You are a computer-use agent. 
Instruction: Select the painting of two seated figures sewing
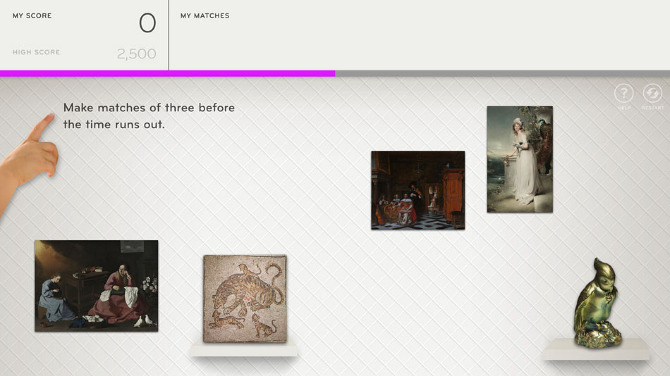[x=96, y=285]
